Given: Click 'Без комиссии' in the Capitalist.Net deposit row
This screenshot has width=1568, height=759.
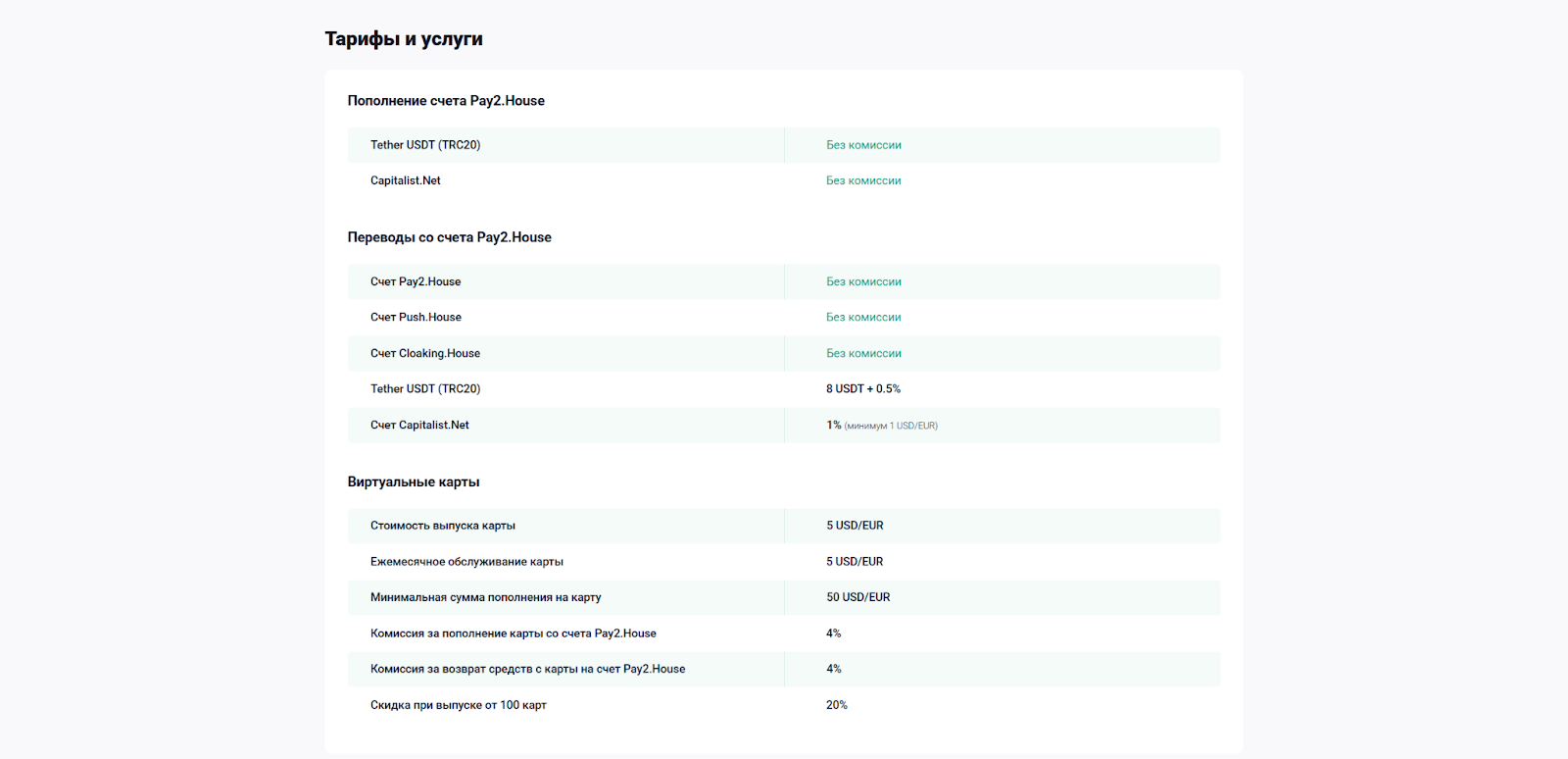Looking at the screenshot, I should point(863,180).
